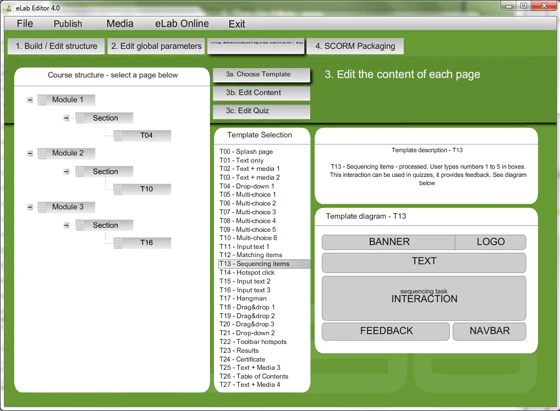The image size is (560, 411).
Task: Go to 1. Build / Edit structure tab
Action: [x=56, y=46]
